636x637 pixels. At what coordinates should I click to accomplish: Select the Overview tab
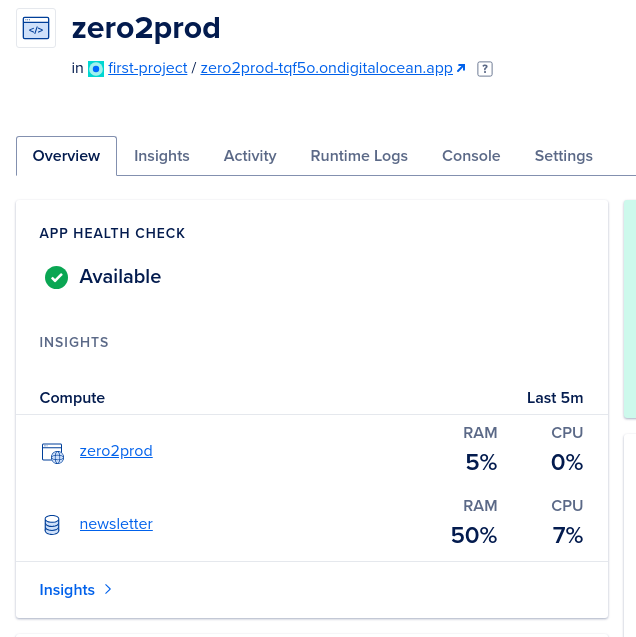coord(66,156)
